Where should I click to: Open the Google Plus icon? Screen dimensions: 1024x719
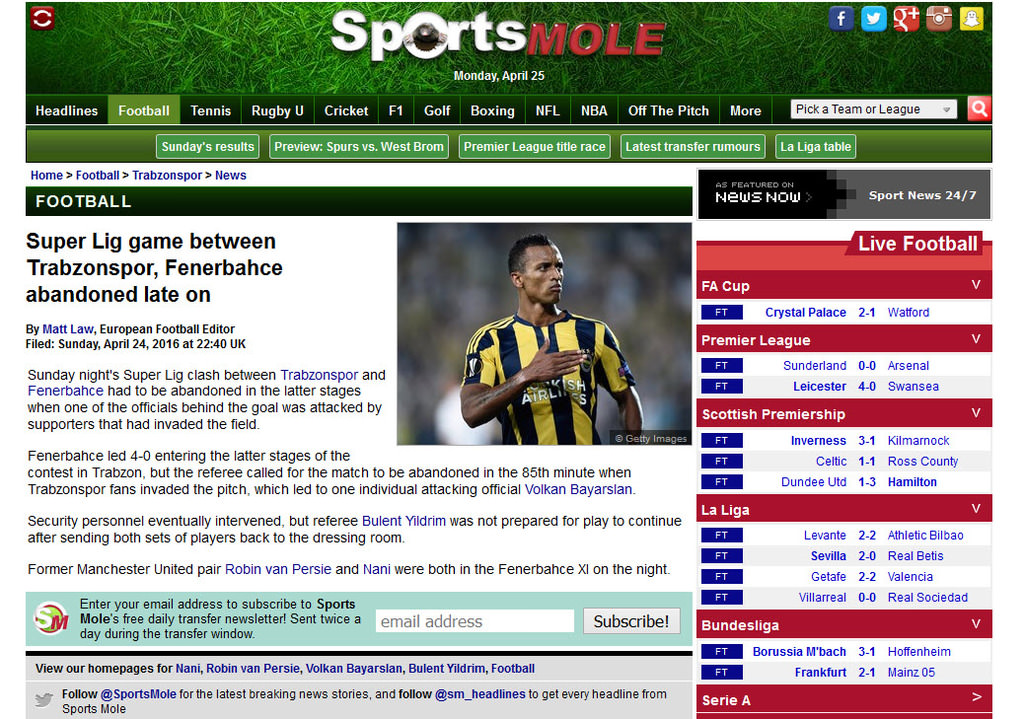pos(906,18)
